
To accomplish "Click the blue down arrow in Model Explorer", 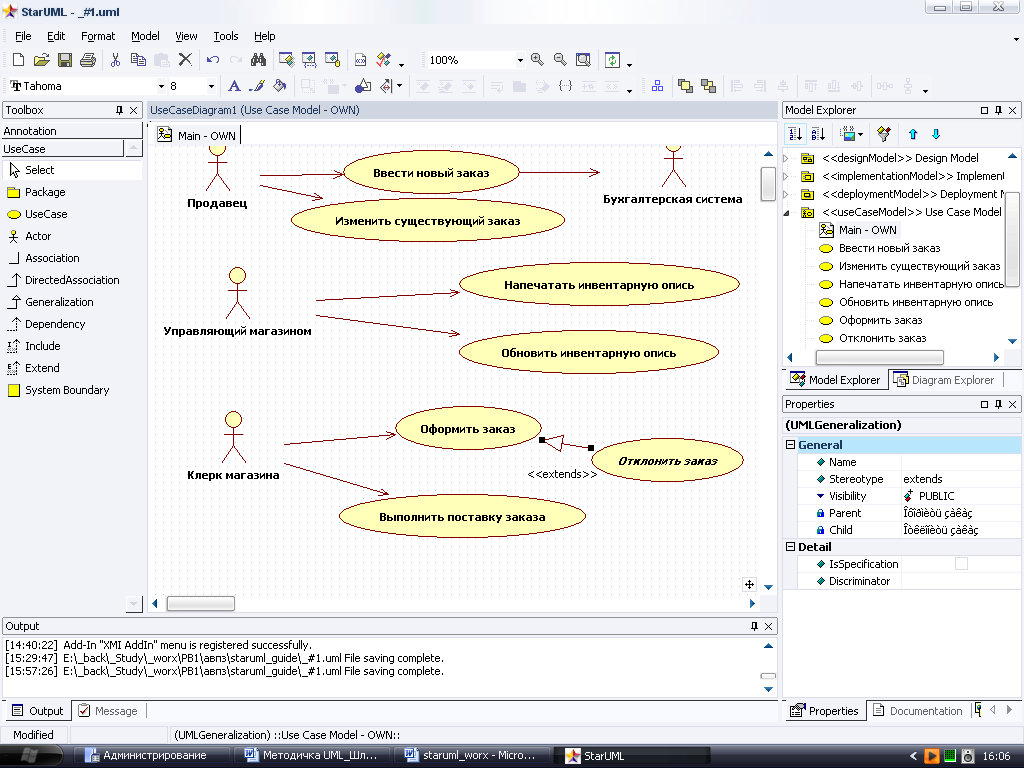I will coord(936,135).
